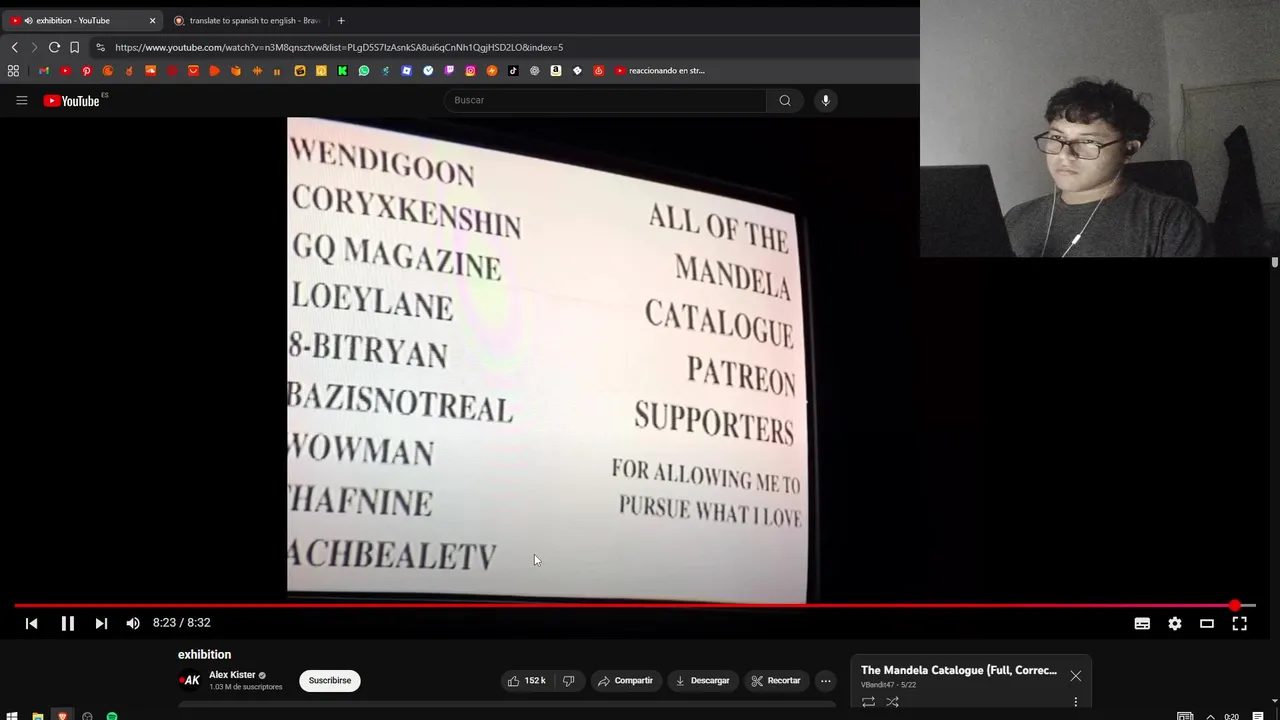Bookmark this page with bookmark icon
Viewport: 1280px width, 720px height.
(74, 47)
